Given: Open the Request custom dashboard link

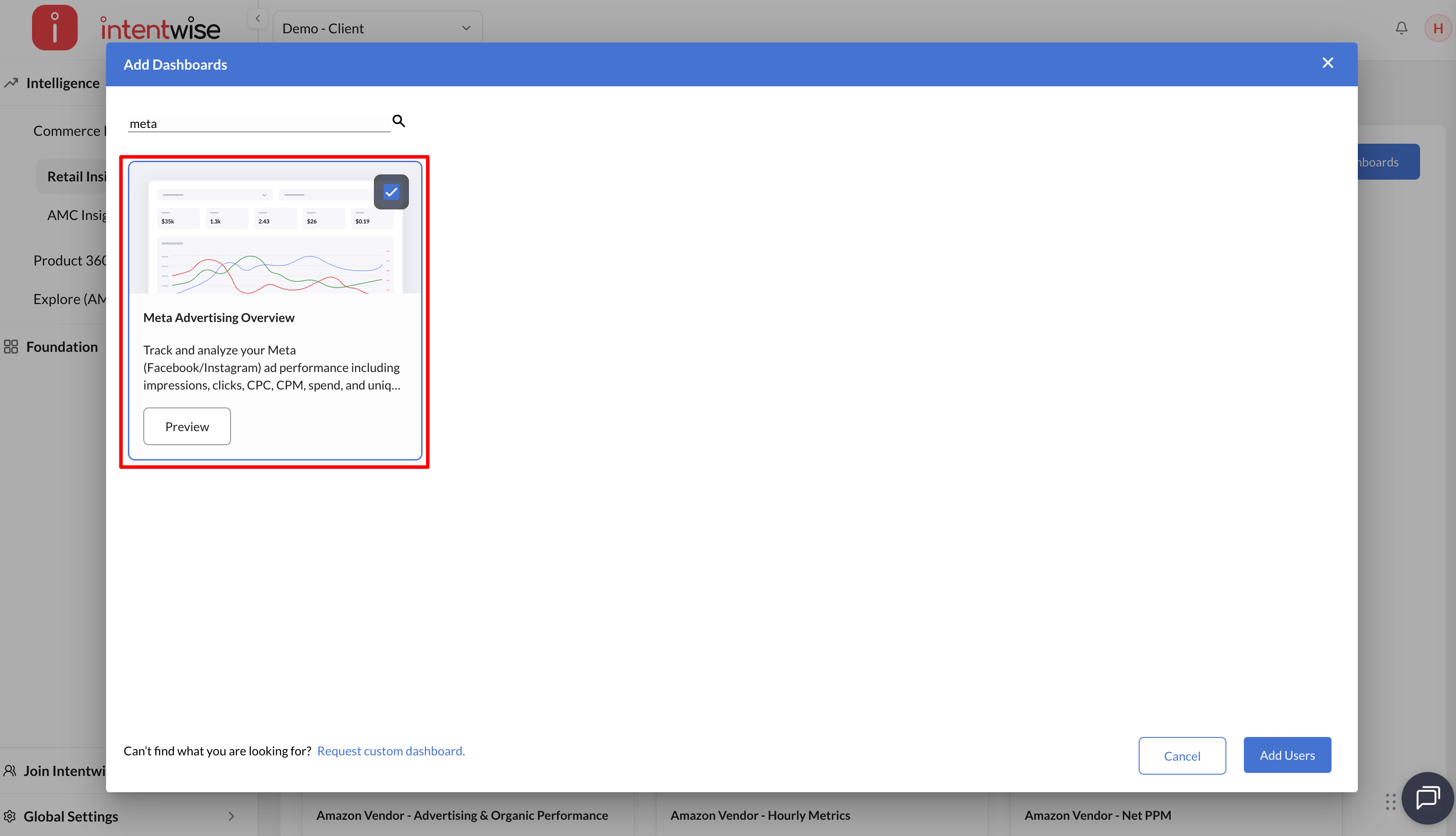Looking at the screenshot, I should click(x=391, y=751).
